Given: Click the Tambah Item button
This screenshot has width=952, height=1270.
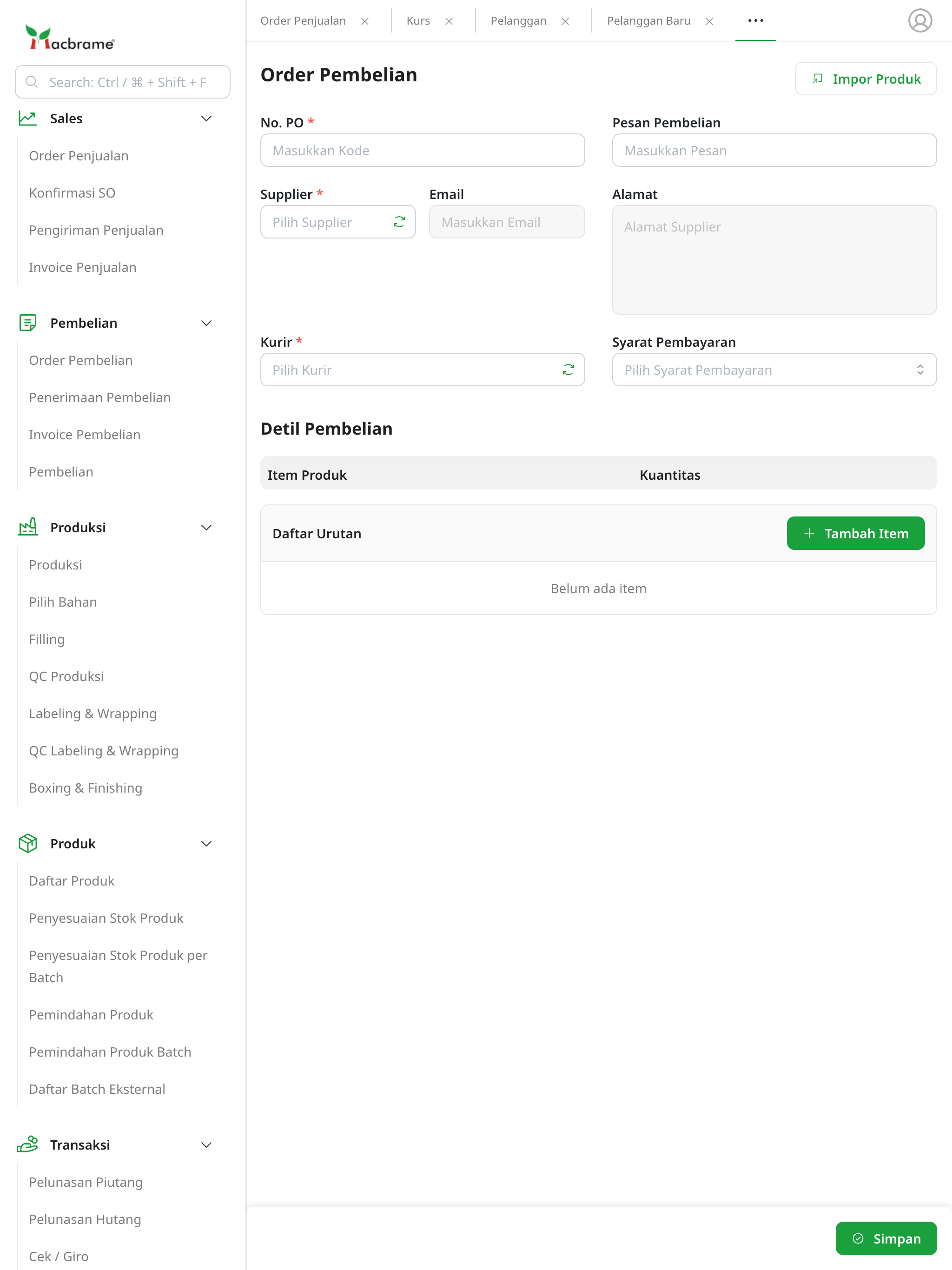Looking at the screenshot, I should (x=855, y=533).
